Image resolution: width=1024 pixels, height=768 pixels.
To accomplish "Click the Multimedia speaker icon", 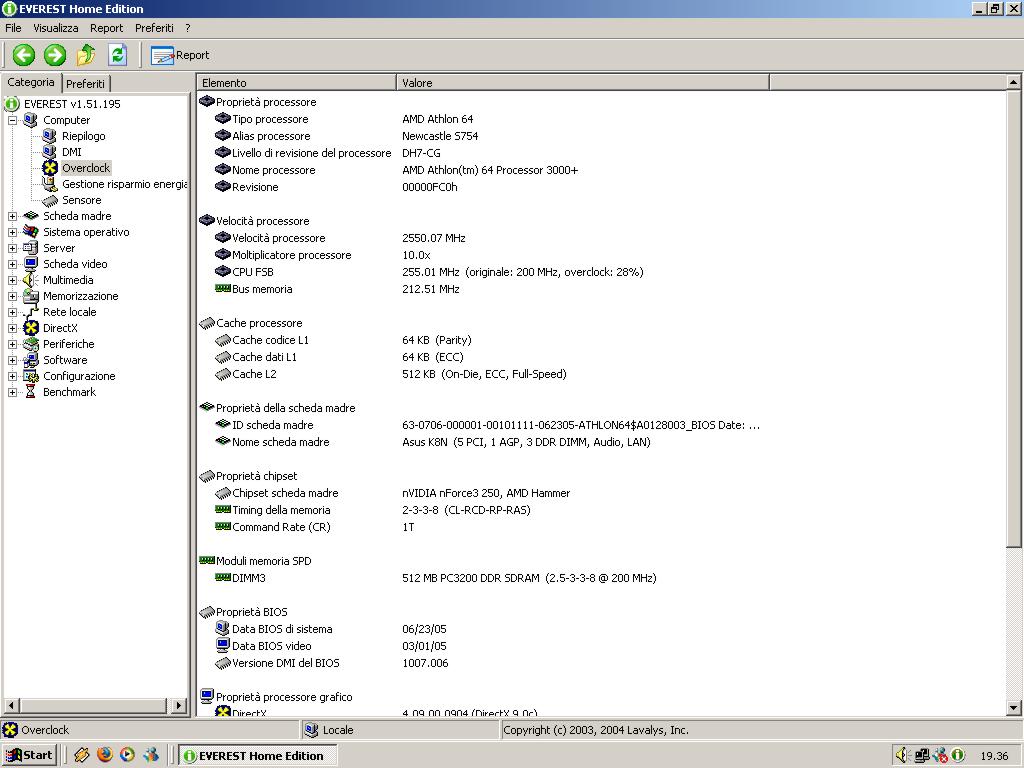I will (x=31, y=280).
